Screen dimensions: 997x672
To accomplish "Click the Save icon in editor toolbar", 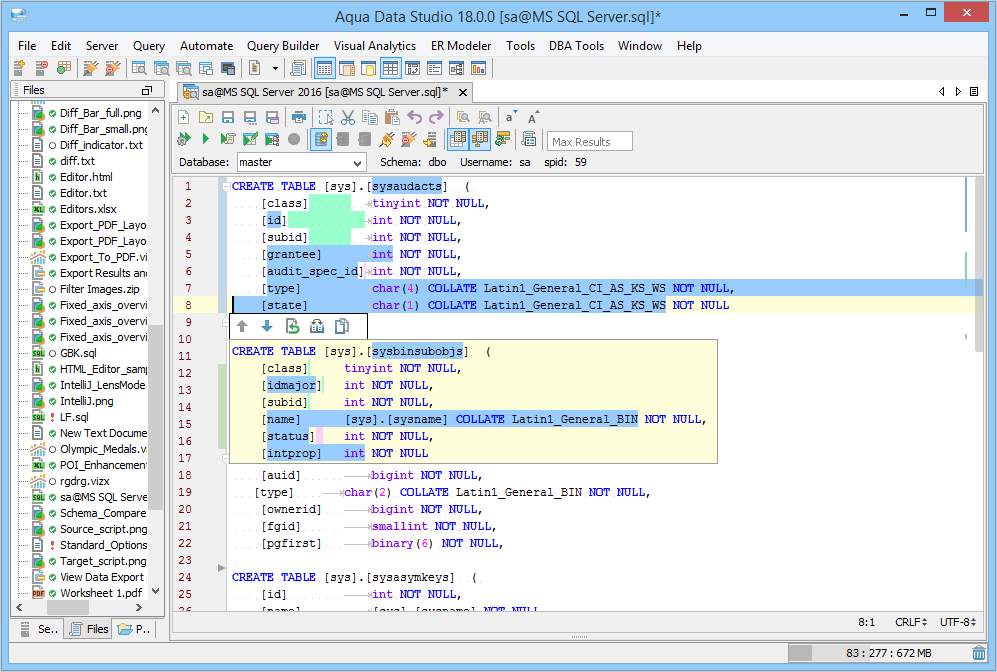I will point(228,117).
